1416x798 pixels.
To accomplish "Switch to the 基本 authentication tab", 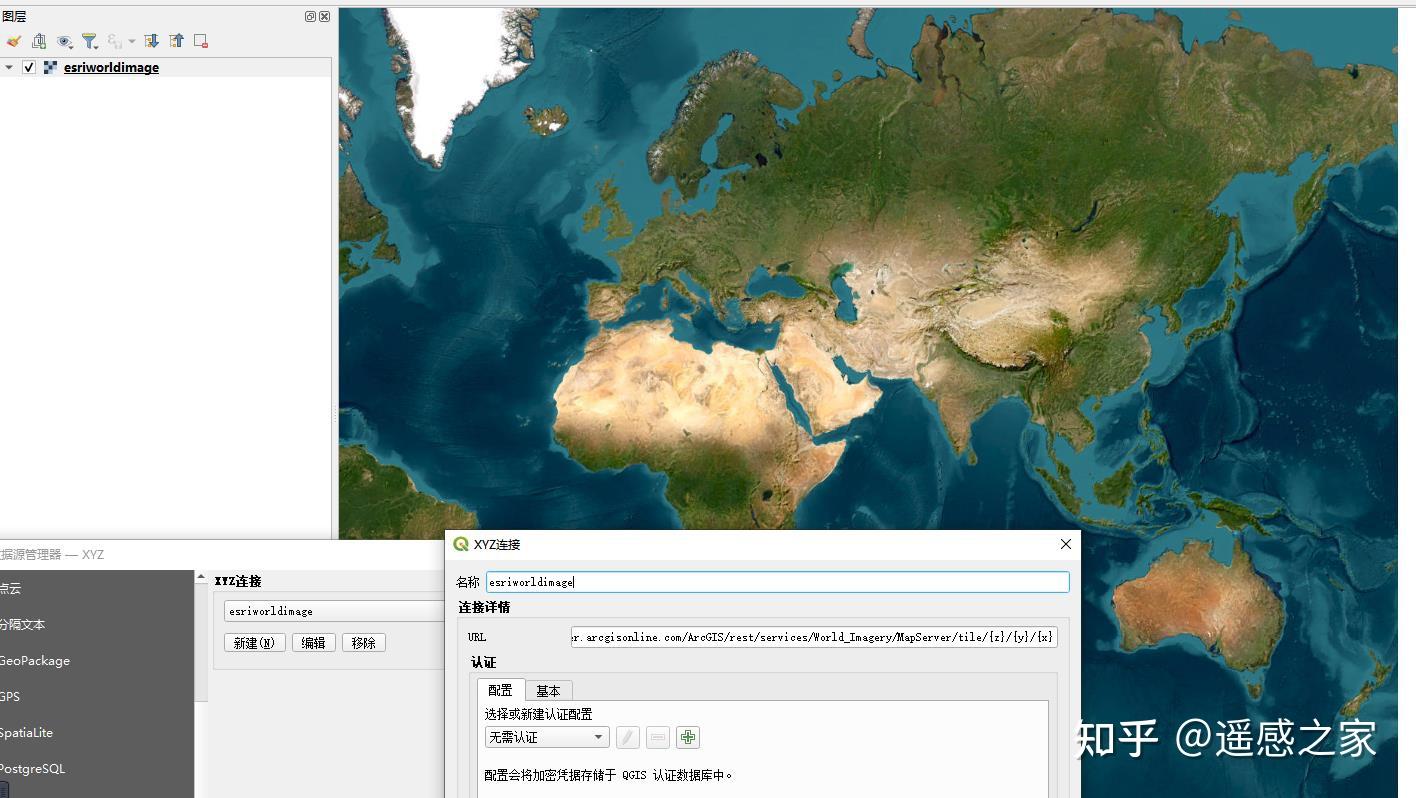I will coord(548,690).
